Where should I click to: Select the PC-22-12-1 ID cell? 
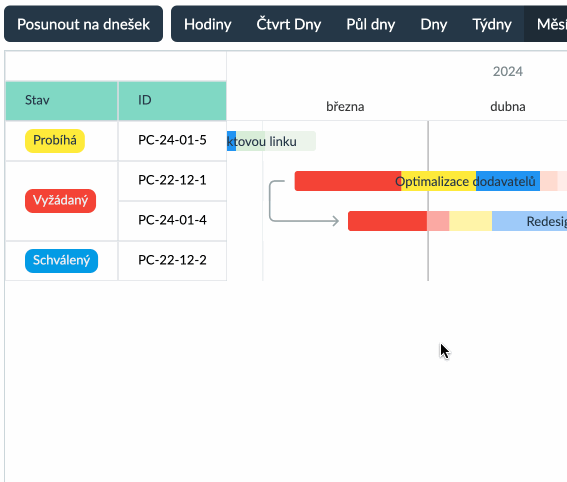[x=172, y=180]
